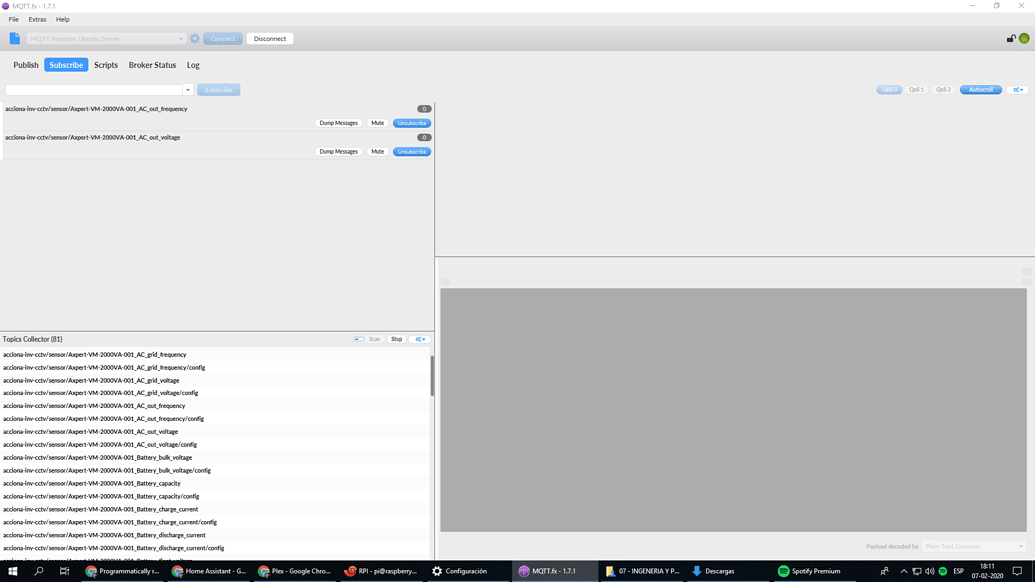Dump messages for AC_out_voltage topic
This screenshot has width=1035, height=582.
[x=338, y=151]
